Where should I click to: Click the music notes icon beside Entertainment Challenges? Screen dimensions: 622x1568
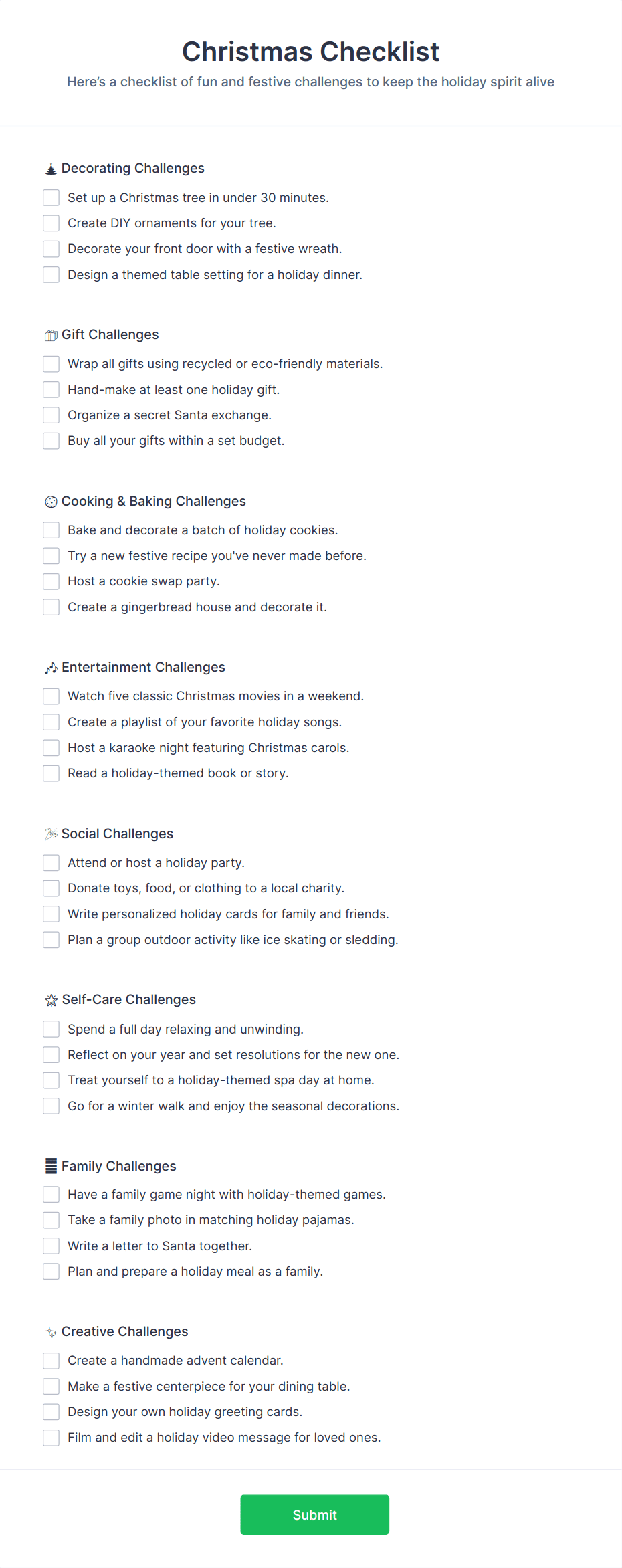(x=51, y=667)
